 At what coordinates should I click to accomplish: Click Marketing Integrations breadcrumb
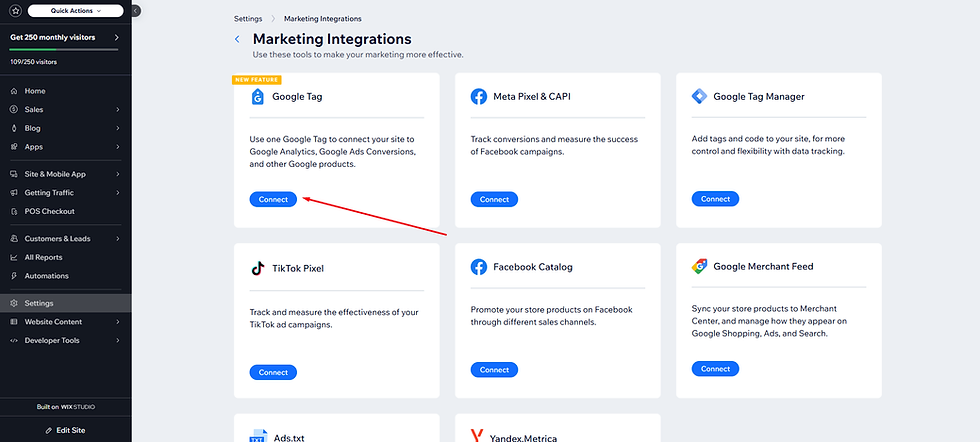[322, 19]
